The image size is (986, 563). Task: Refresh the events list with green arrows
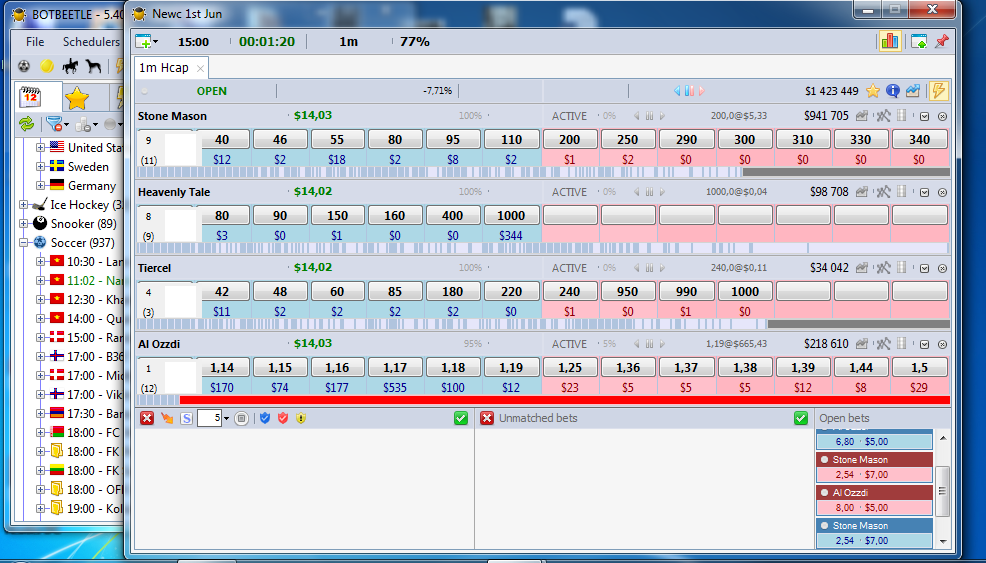click(26, 124)
